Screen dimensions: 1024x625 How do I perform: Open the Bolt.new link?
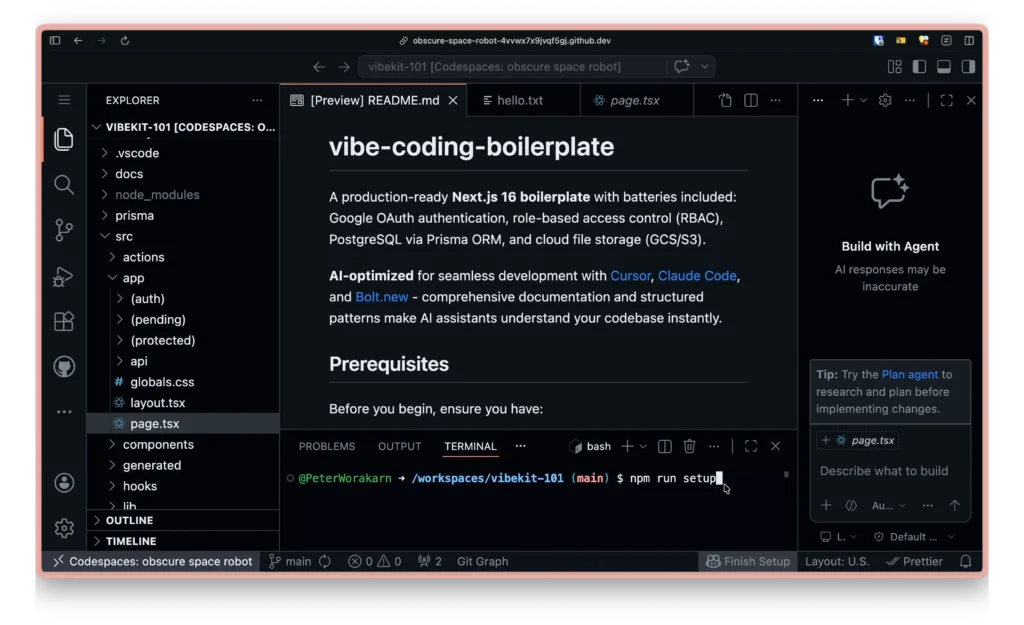tap(381, 297)
